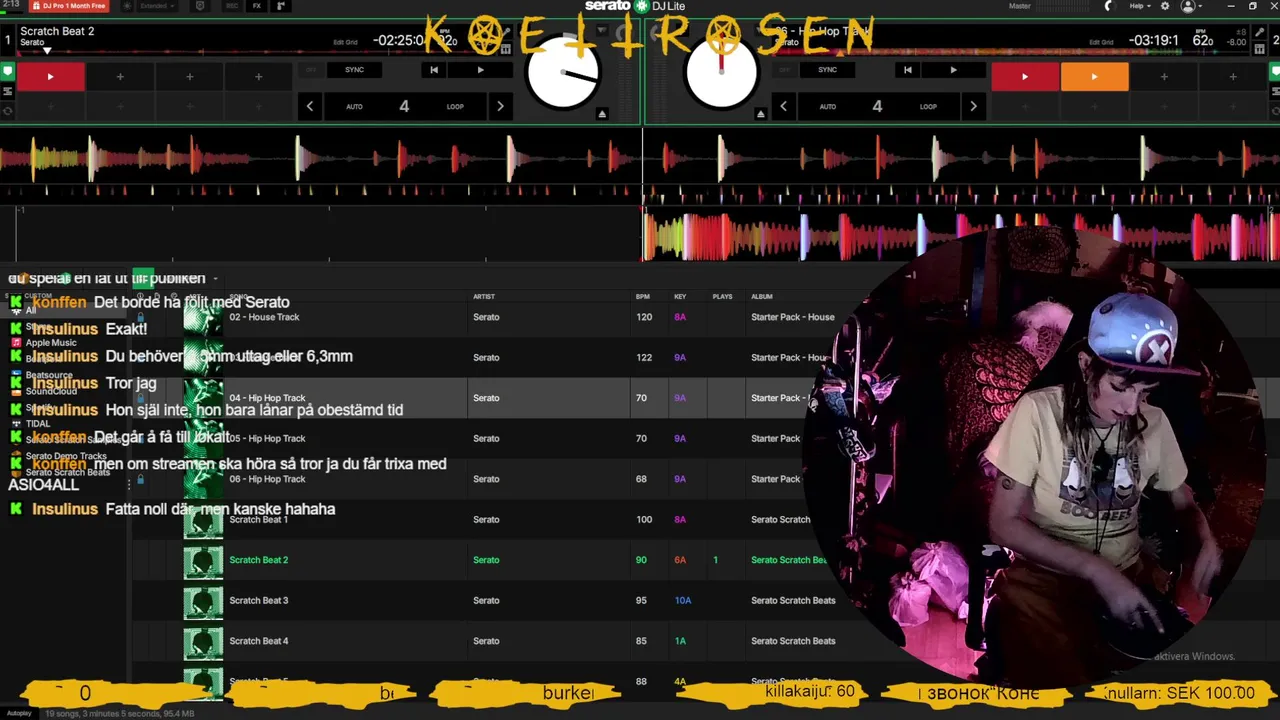
Task: Increase auto loop size on right deck
Action: pos(973,106)
